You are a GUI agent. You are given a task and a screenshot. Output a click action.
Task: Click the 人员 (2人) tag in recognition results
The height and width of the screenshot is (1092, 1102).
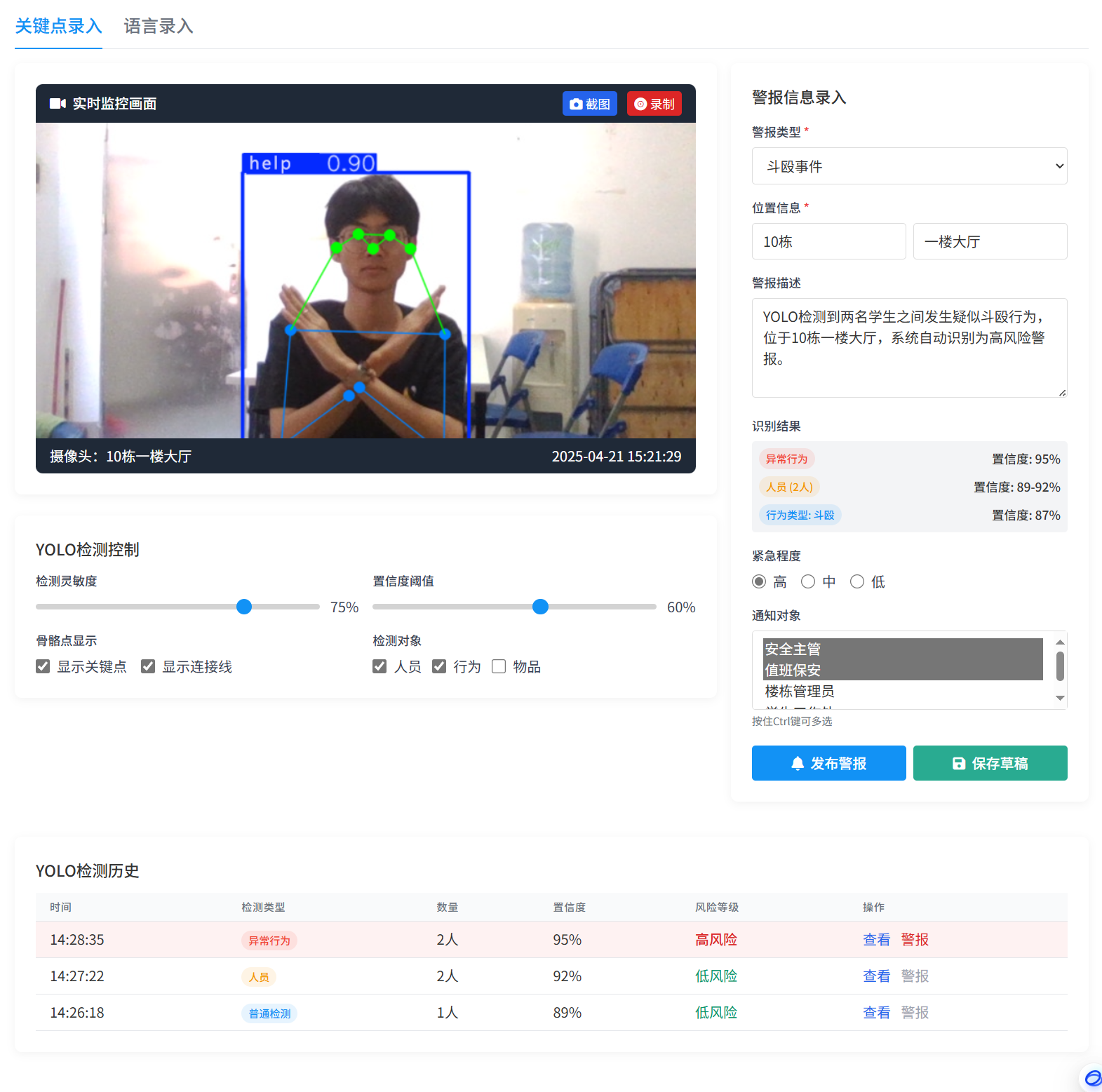pos(789,487)
